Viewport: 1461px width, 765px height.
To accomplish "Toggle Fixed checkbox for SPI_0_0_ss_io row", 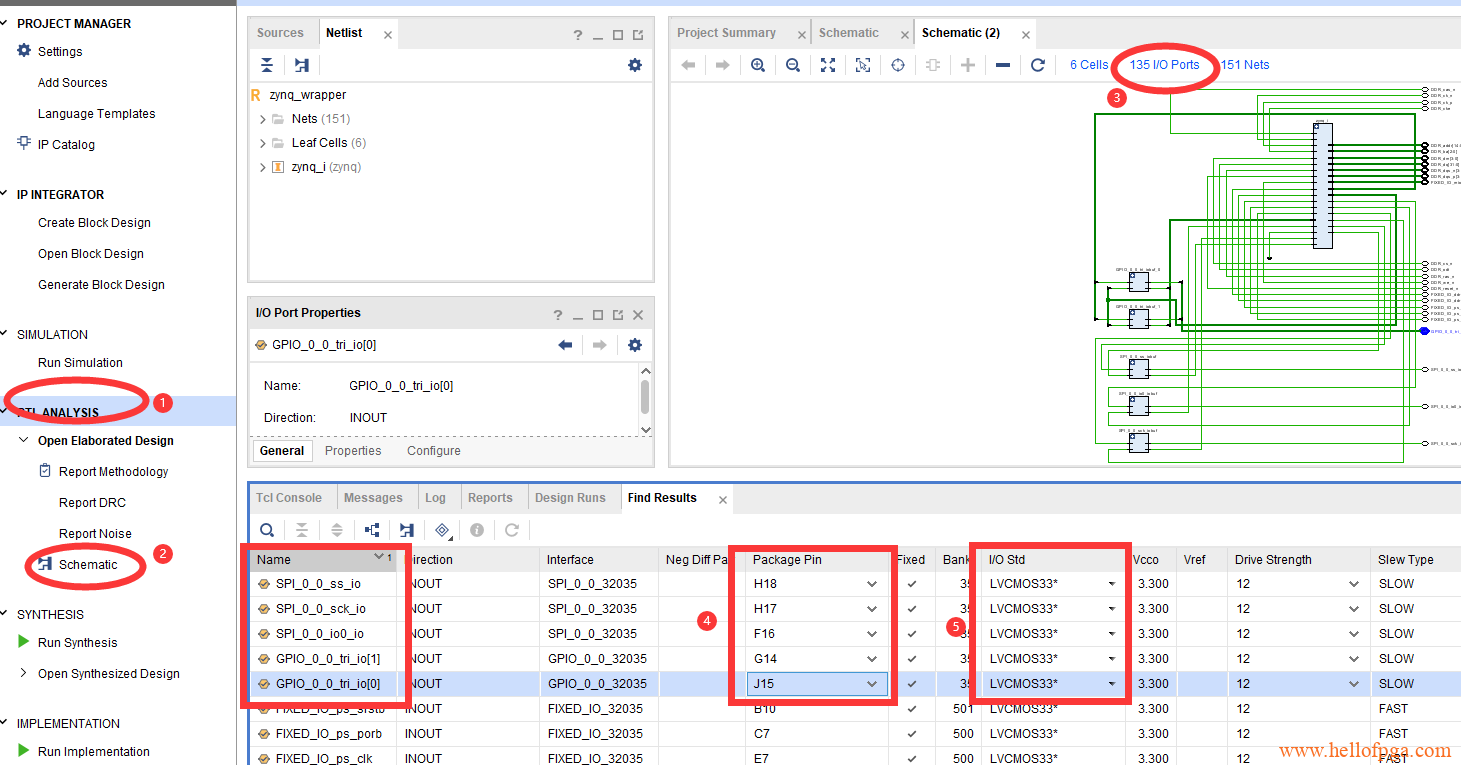I will [912, 584].
